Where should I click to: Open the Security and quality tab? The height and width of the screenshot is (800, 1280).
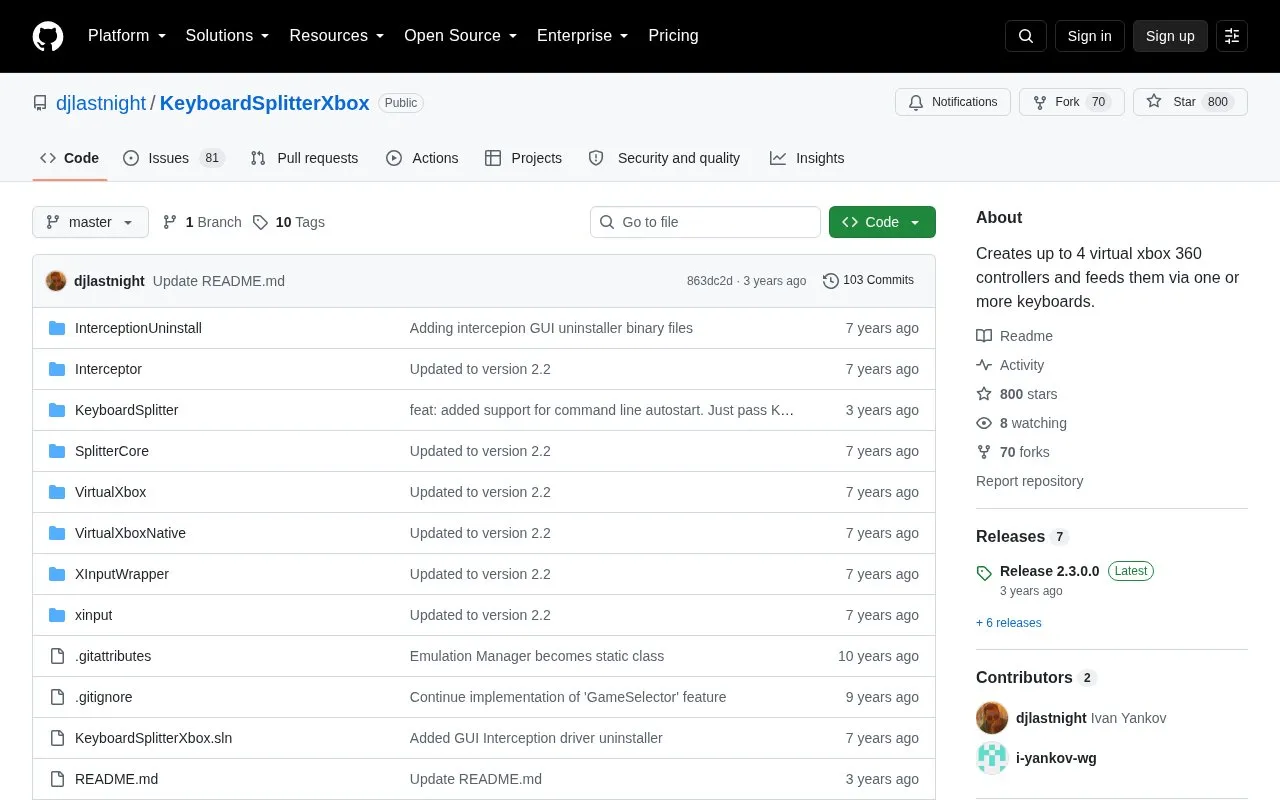664,158
